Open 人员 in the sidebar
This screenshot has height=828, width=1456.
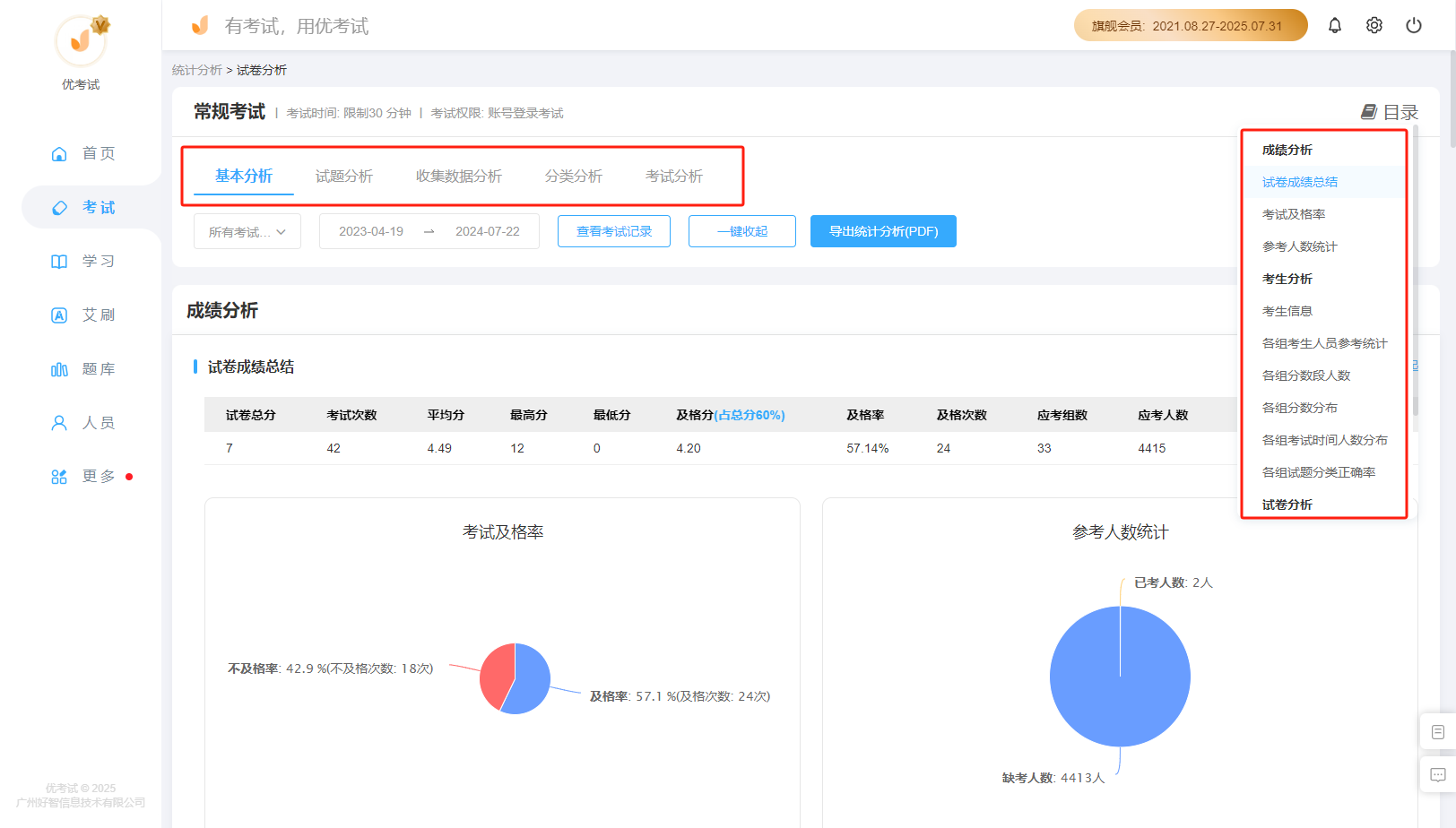point(82,422)
